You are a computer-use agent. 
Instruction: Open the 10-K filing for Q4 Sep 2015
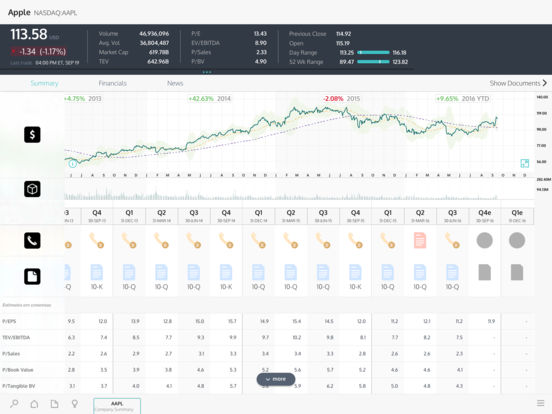click(355, 277)
